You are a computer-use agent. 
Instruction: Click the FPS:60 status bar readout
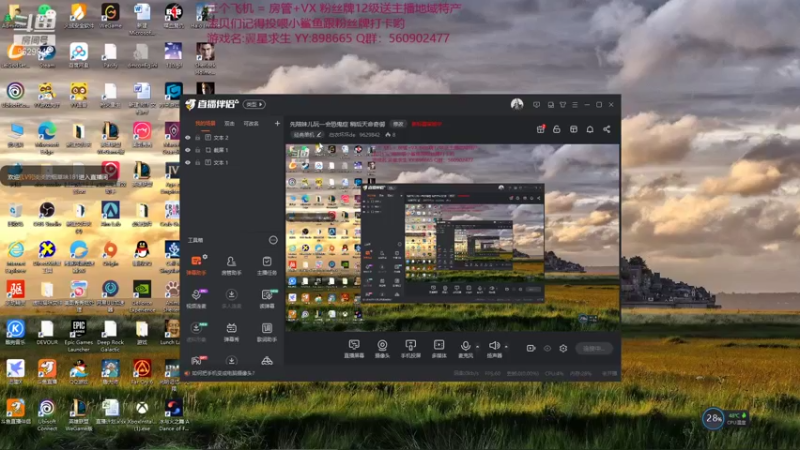pos(492,373)
